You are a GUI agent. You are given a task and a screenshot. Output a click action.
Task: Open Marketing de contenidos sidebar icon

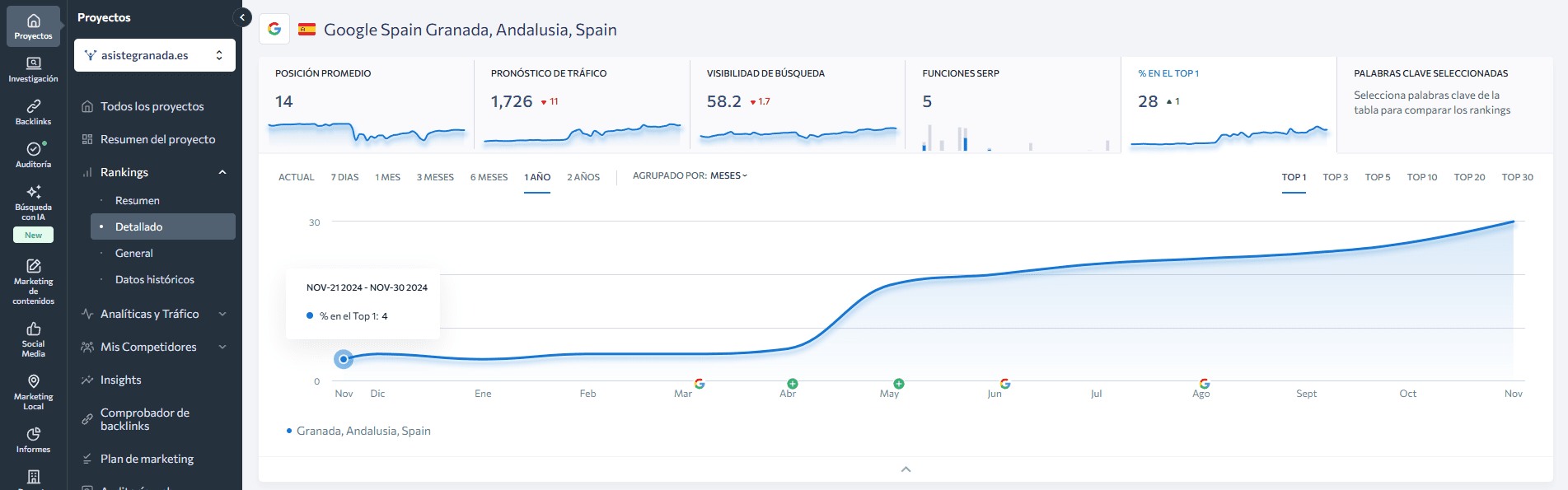pyautogui.click(x=33, y=280)
